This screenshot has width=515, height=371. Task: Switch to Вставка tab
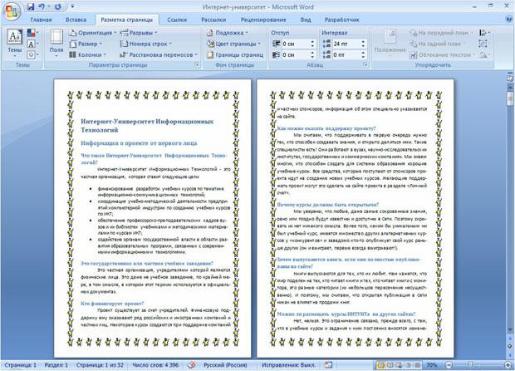pyautogui.click(x=76, y=20)
